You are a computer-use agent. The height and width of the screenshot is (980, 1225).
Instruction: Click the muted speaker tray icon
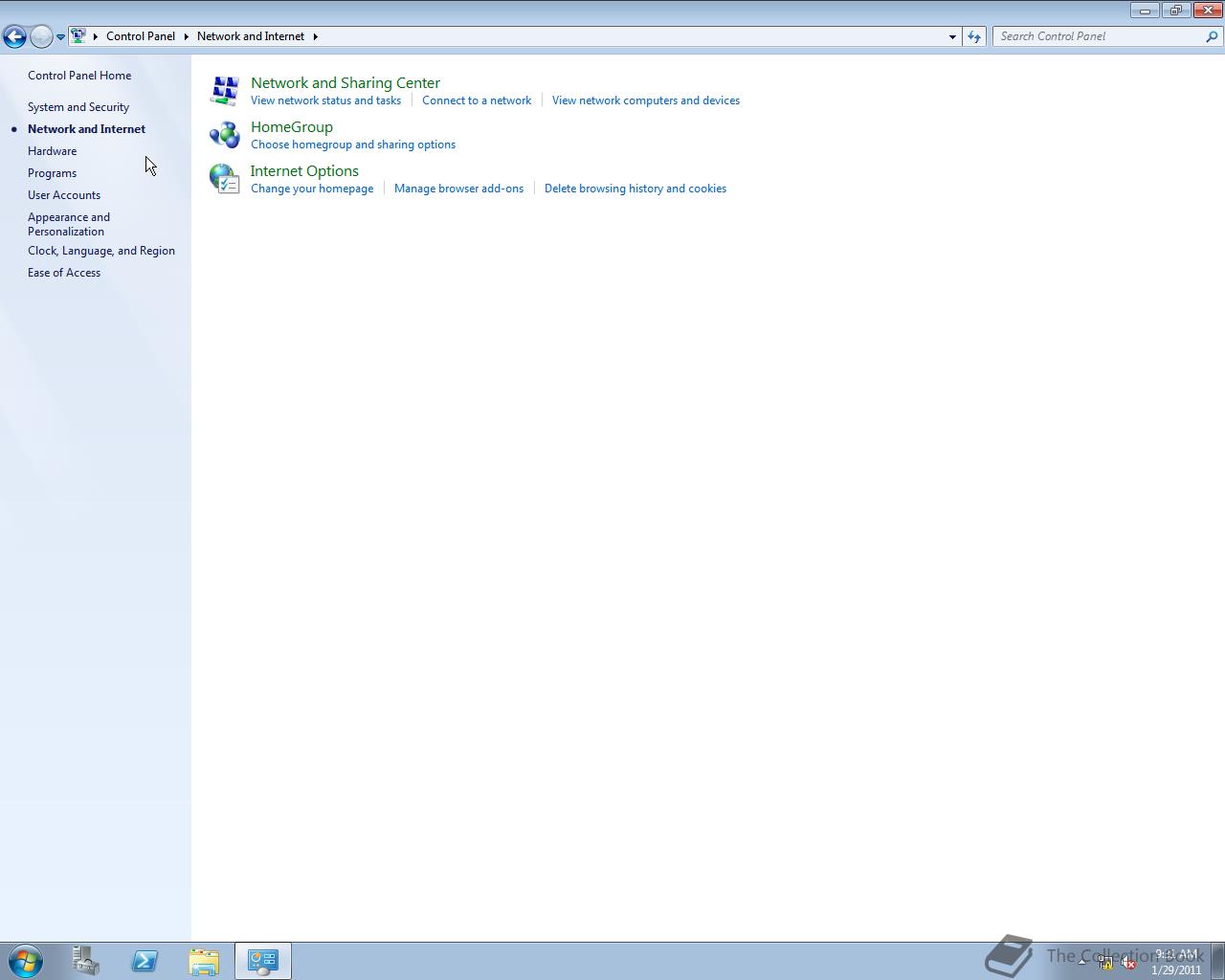coord(1128,964)
